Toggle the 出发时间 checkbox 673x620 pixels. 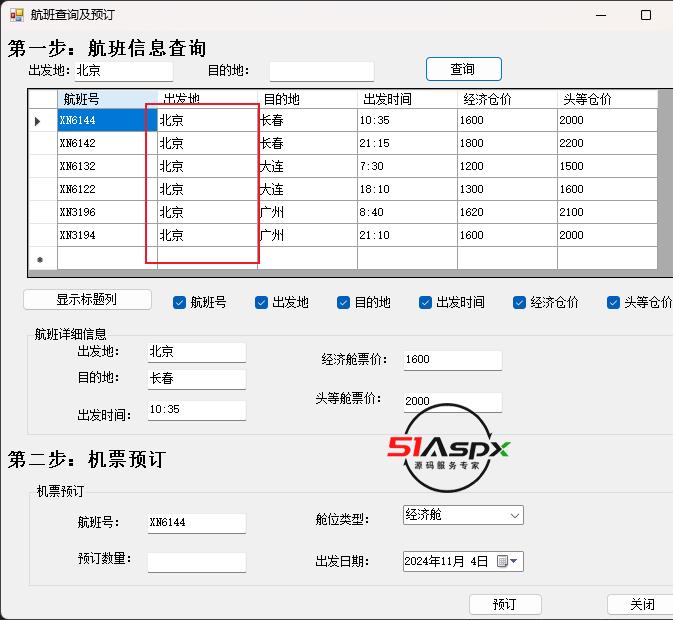click(x=426, y=302)
